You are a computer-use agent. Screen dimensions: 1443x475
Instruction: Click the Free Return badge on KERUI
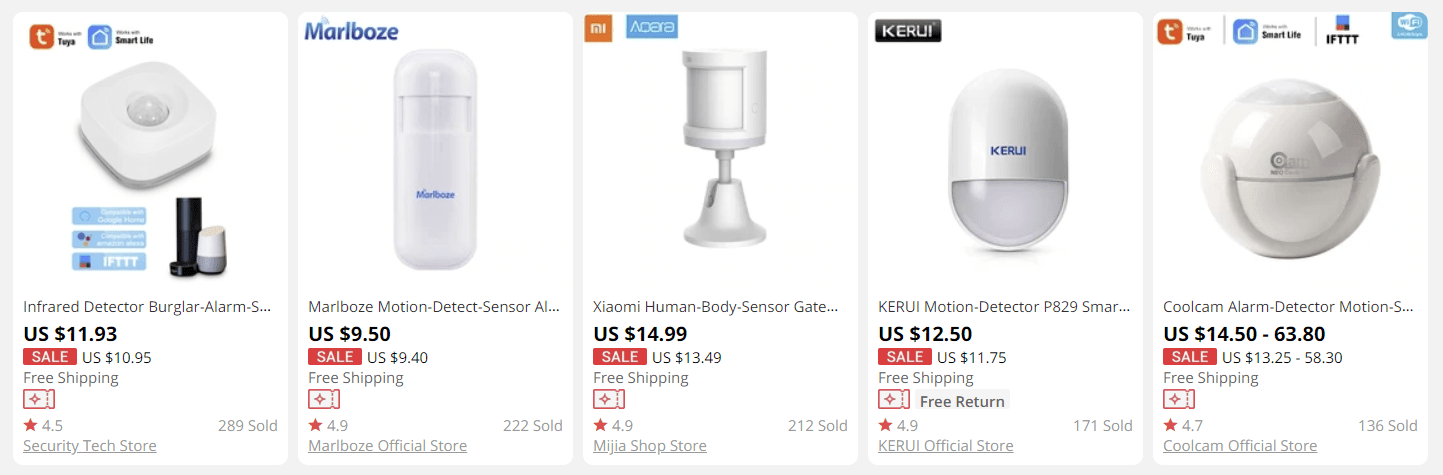click(x=962, y=401)
